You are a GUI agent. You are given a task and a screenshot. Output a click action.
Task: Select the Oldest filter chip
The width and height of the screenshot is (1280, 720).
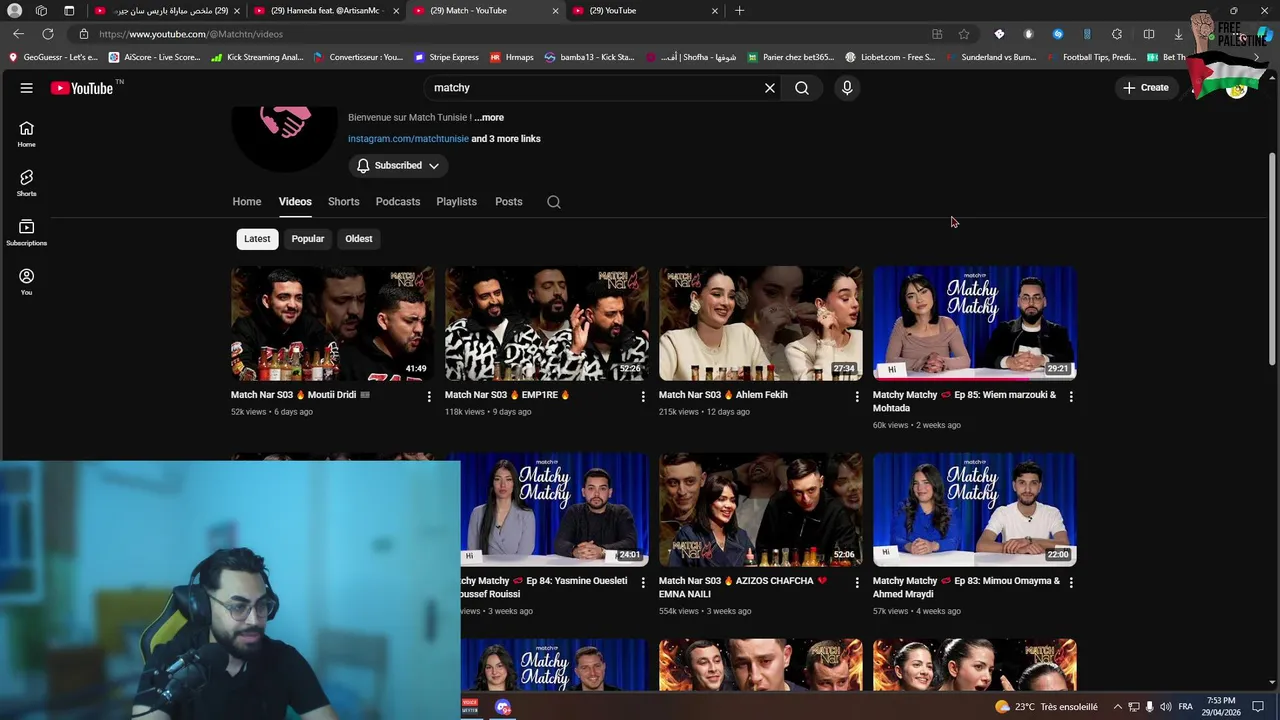[x=359, y=239]
